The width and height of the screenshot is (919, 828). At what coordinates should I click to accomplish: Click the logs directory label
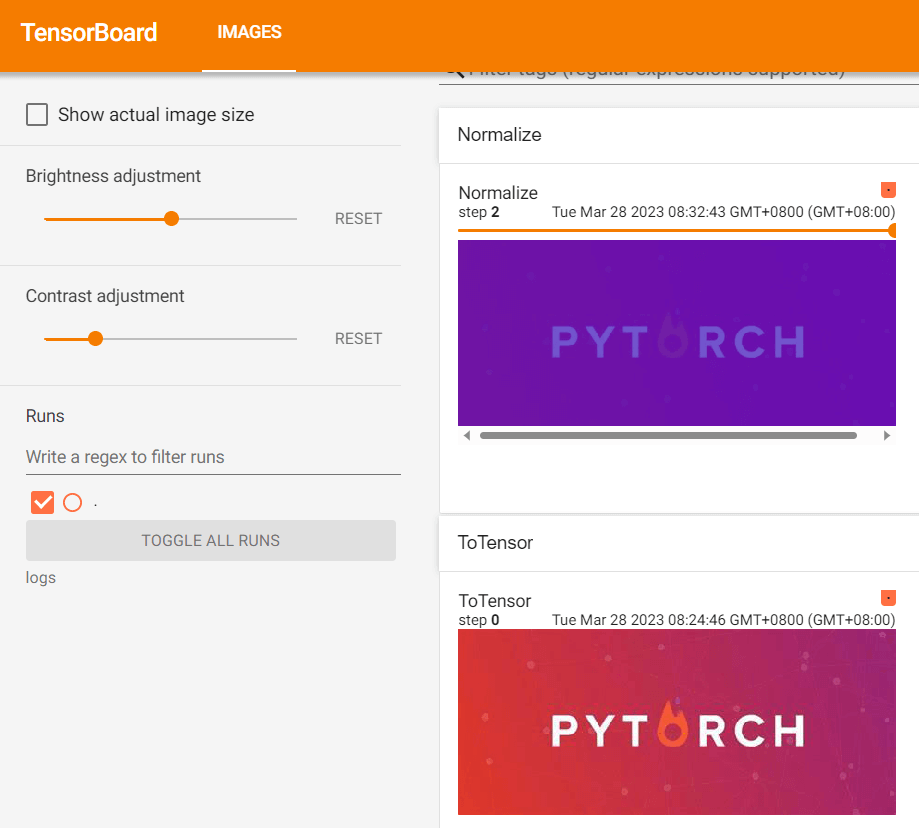41,578
